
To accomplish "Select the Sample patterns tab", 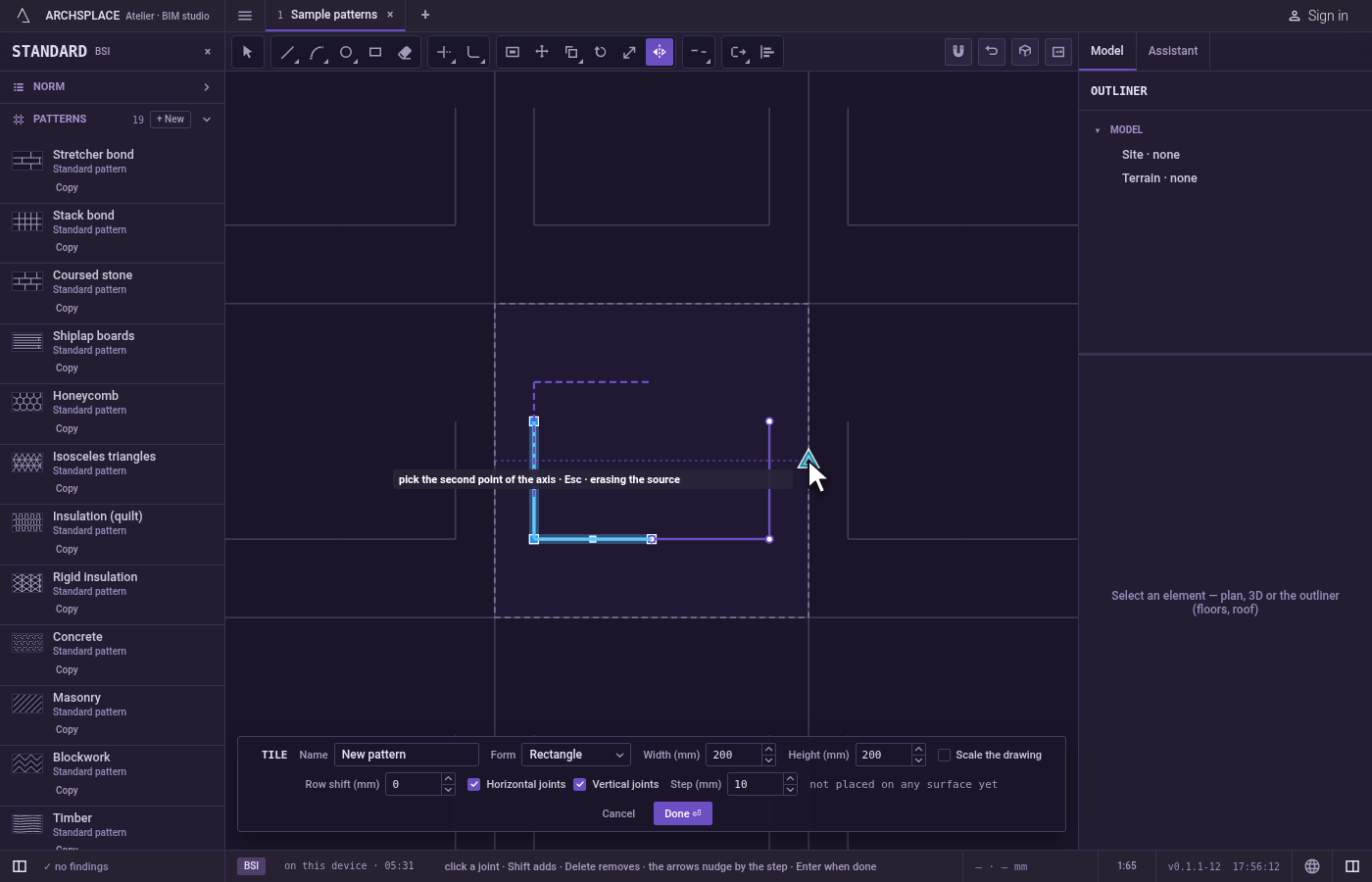I will coord(334,15).
